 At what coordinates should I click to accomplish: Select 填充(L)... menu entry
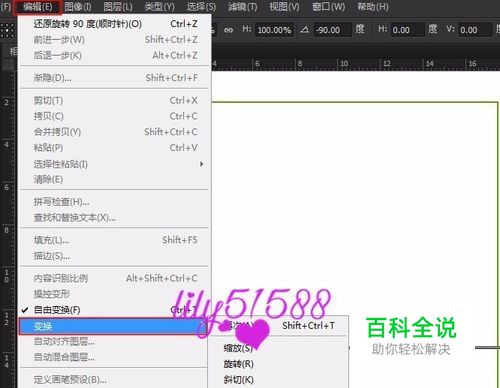click(115, 240)
